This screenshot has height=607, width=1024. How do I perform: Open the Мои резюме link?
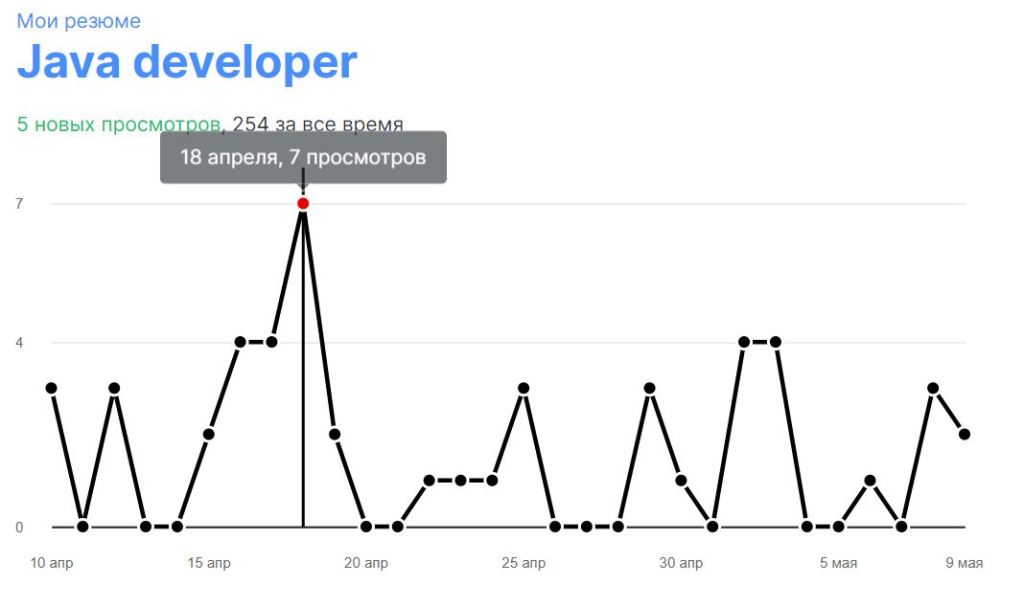[78, 21]
